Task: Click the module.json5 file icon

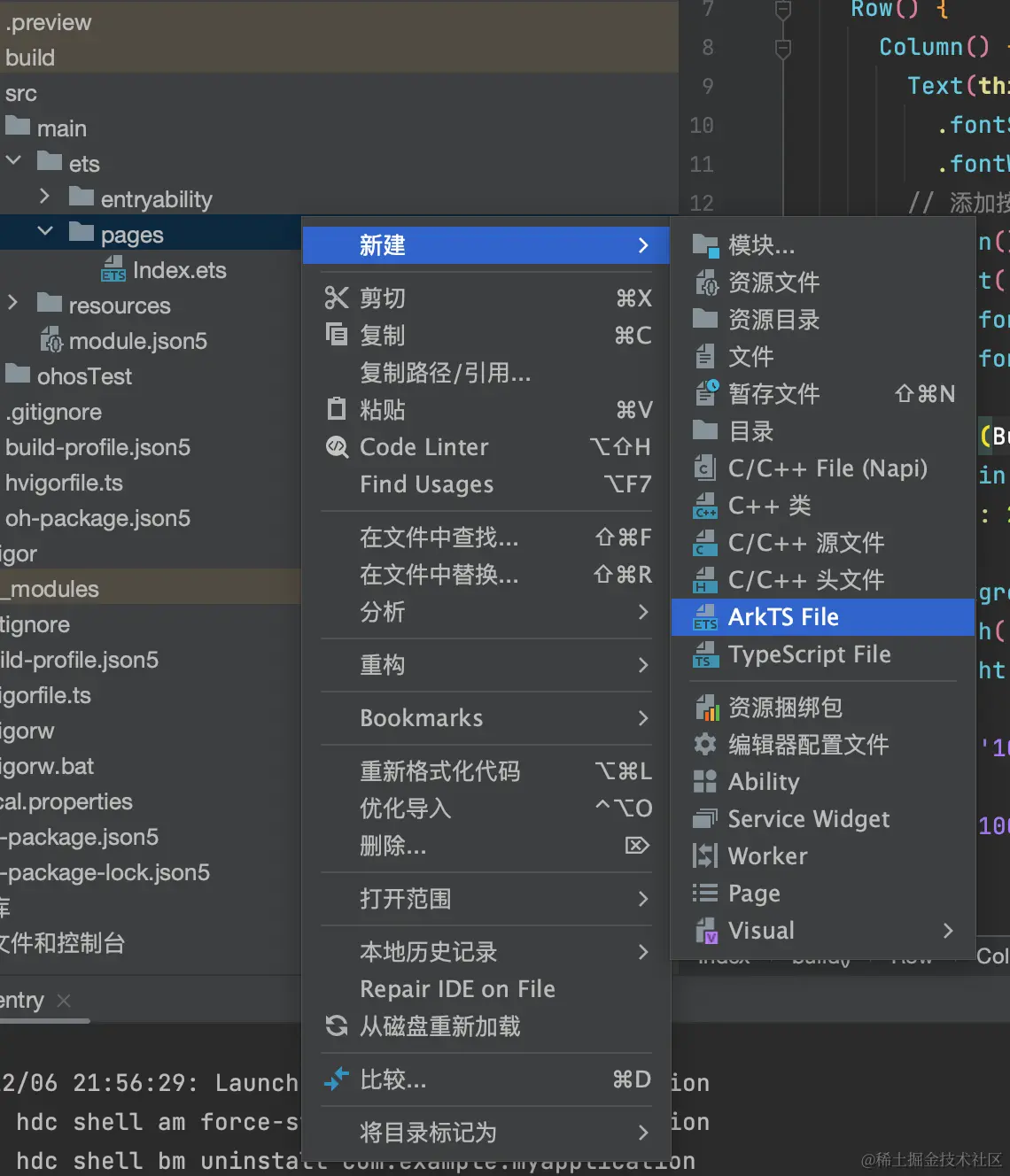Action: click(51, 340)
